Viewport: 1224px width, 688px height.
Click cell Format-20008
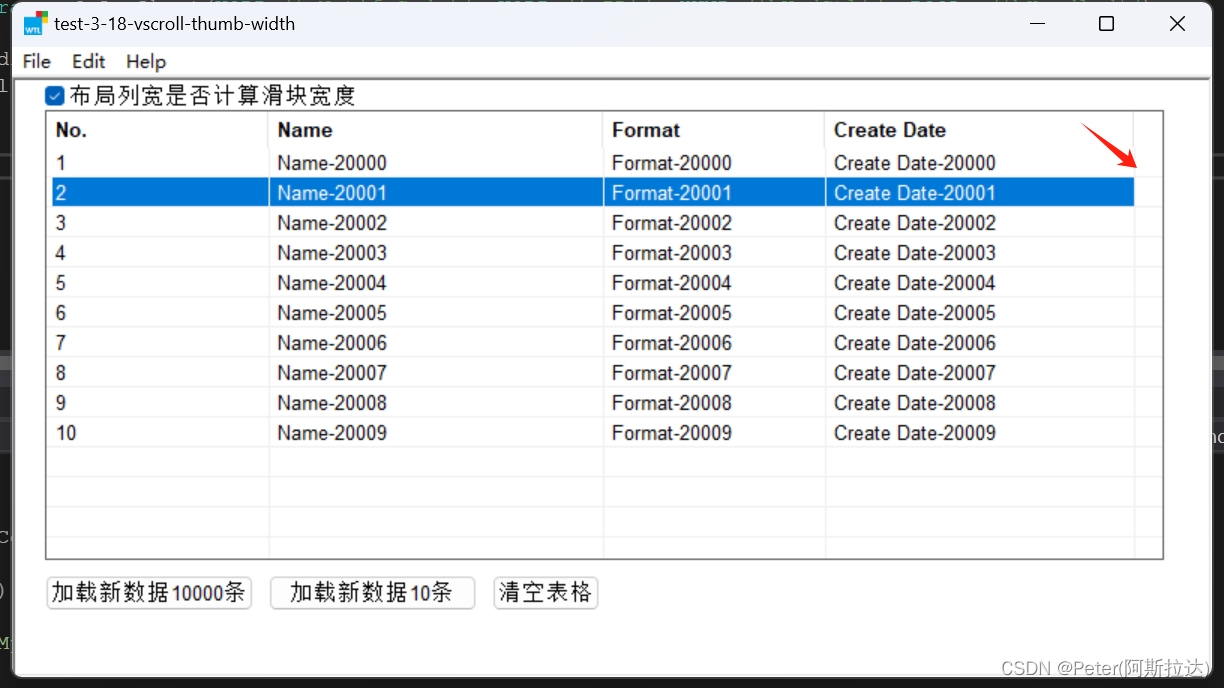[x=714, y=403]
